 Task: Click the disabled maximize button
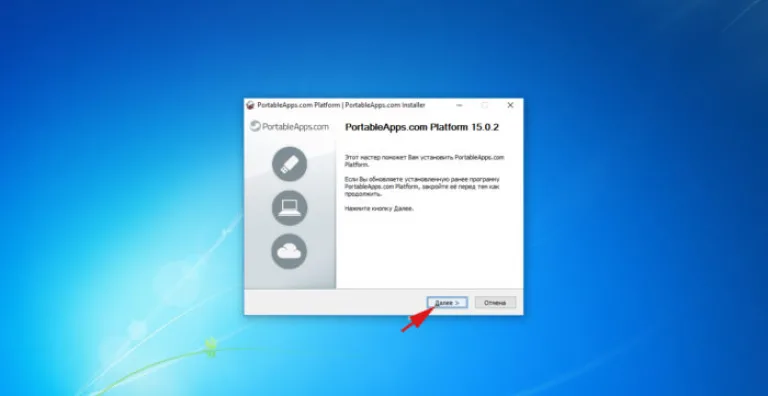(x=484, y=105)
